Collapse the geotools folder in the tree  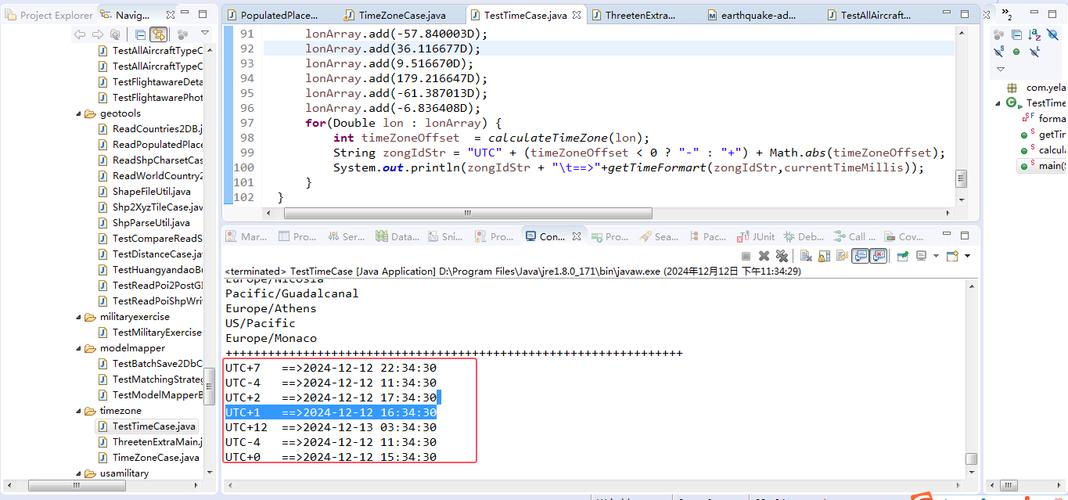pyautogui.click(x=78, y=114)
